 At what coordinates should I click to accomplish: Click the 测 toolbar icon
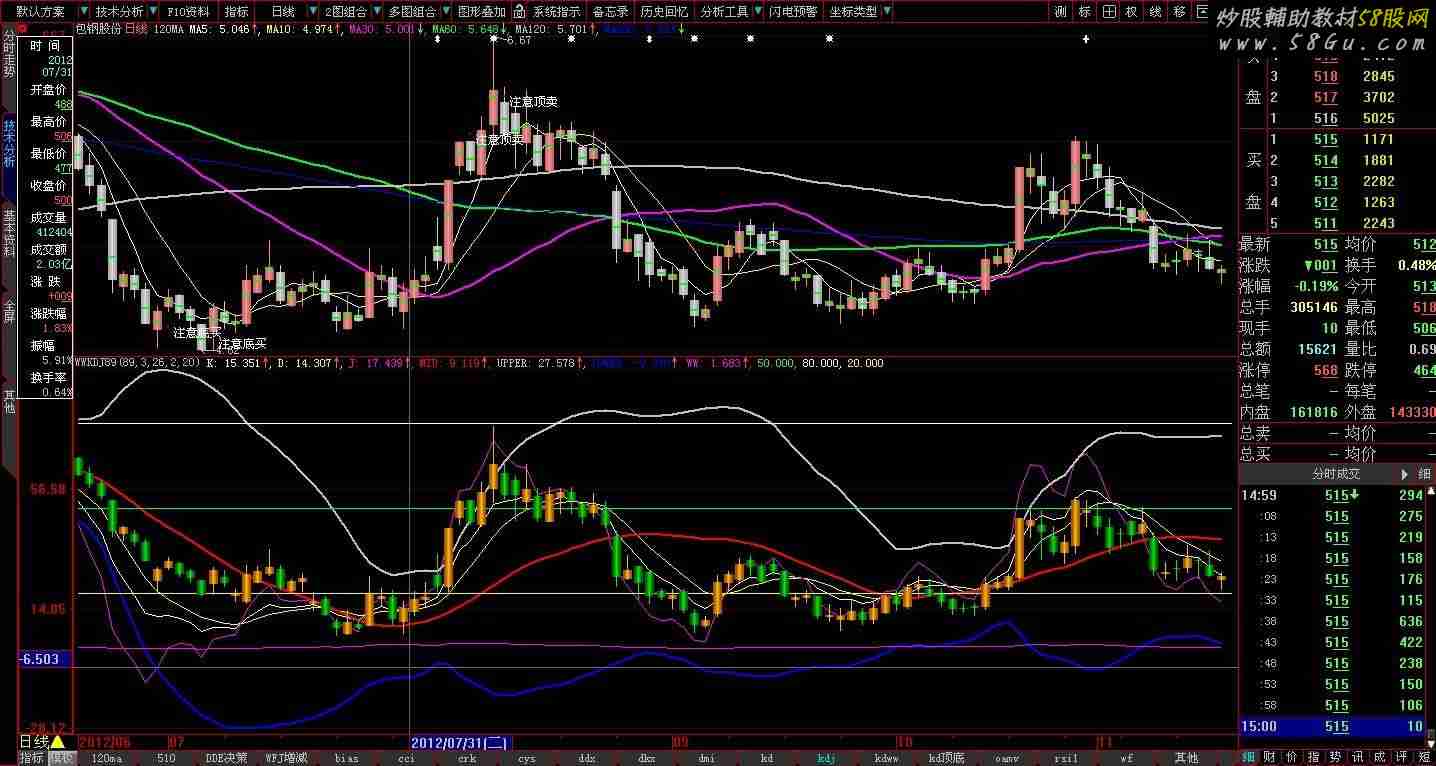(x=1061, y=11)
